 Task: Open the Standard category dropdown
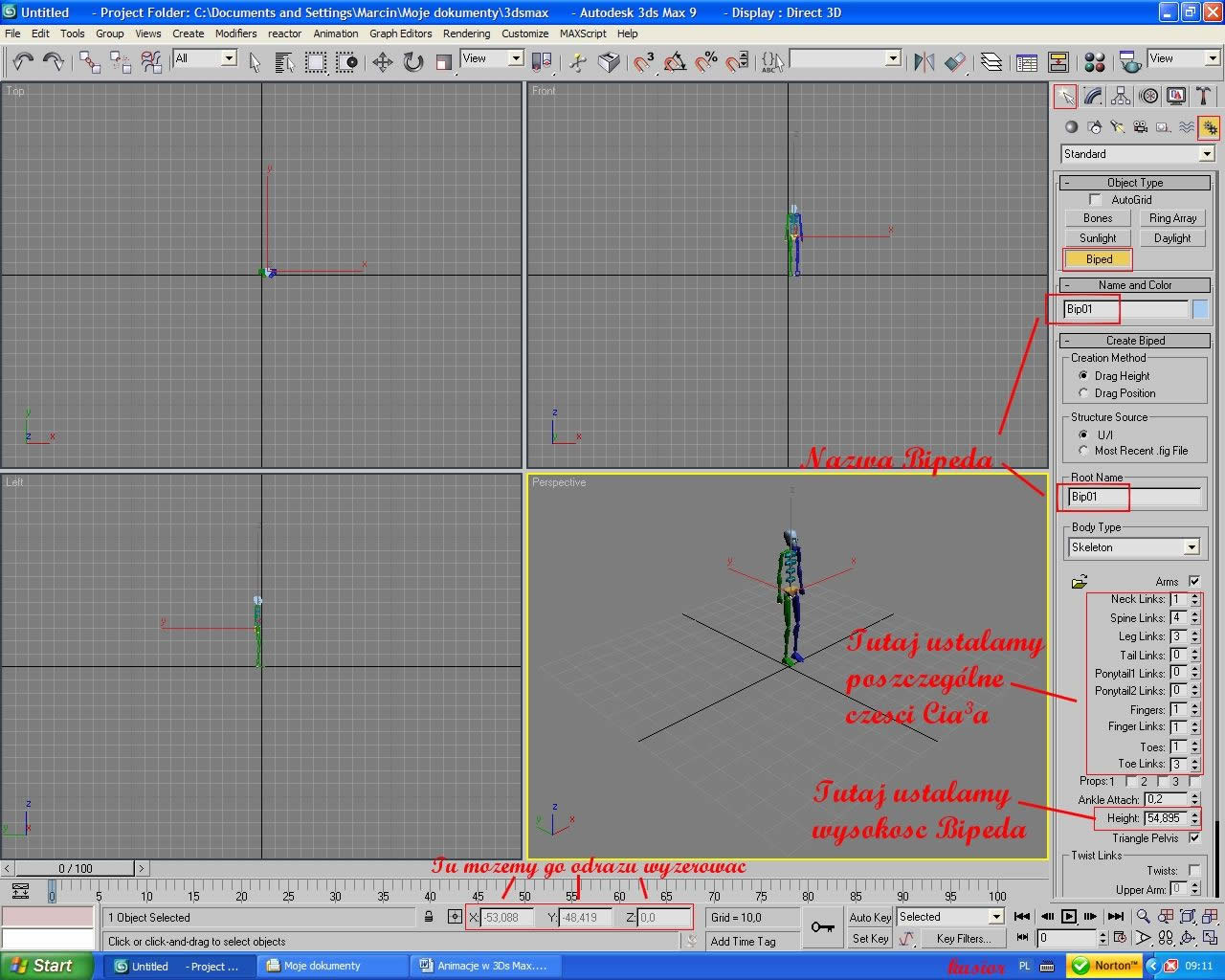point(1206,154)
